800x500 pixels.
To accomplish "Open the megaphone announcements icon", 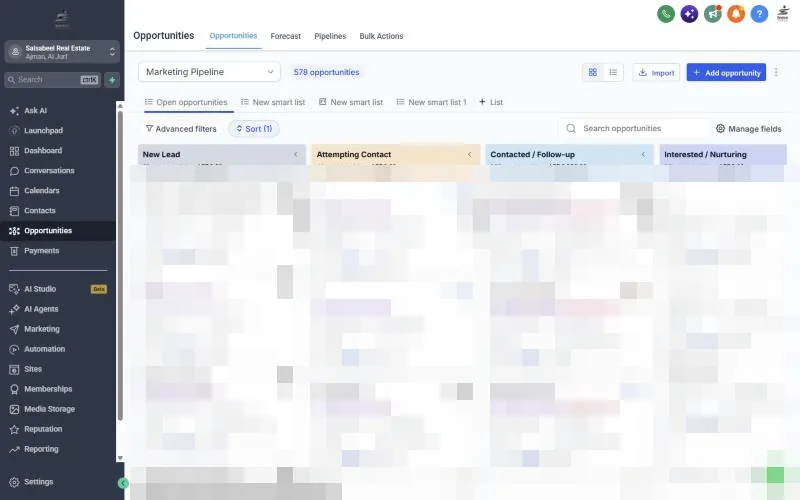I will (713, 14).
